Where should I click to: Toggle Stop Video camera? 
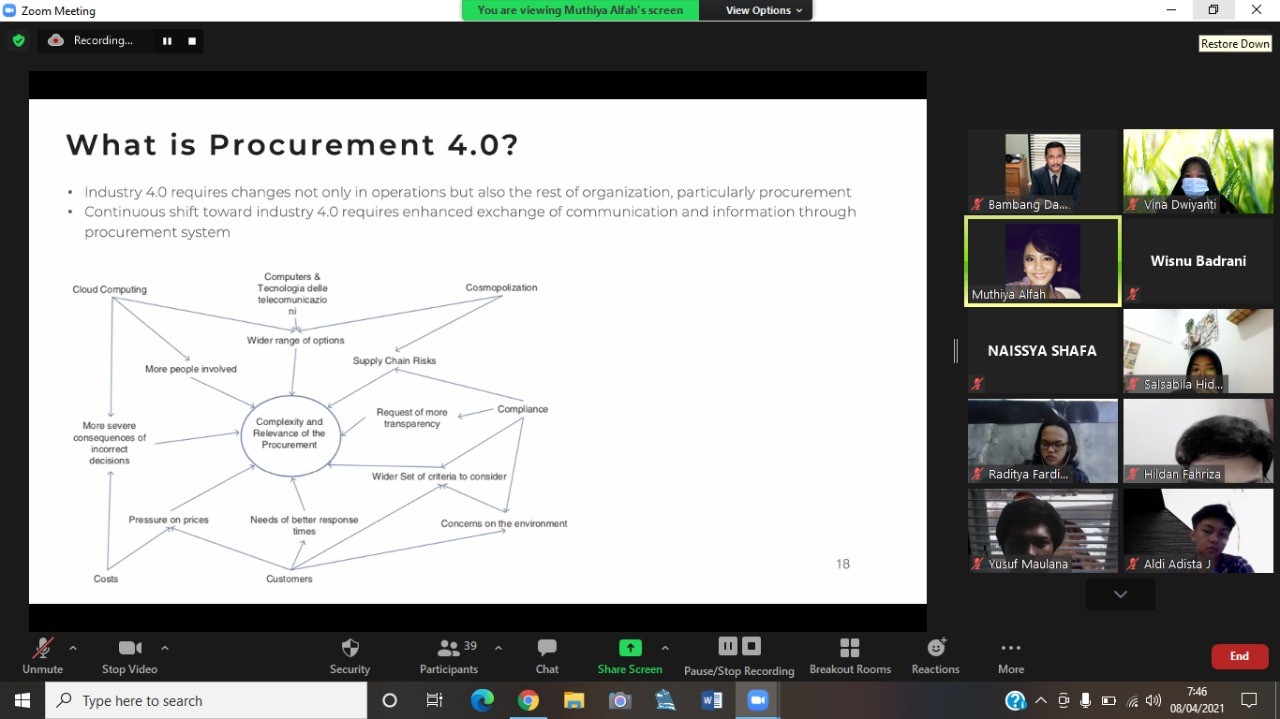[130, 648]
